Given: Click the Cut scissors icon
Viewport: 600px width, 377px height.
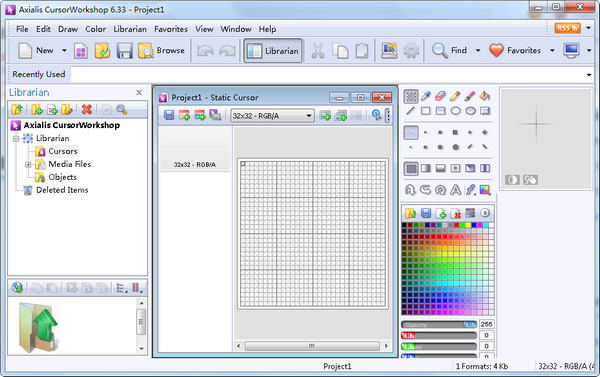Looking at the screenshot, I should pyautogui.click(x=318, y=51).
